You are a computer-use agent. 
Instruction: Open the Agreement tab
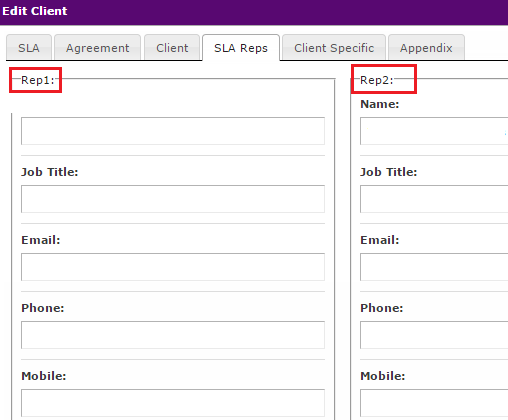97,48
